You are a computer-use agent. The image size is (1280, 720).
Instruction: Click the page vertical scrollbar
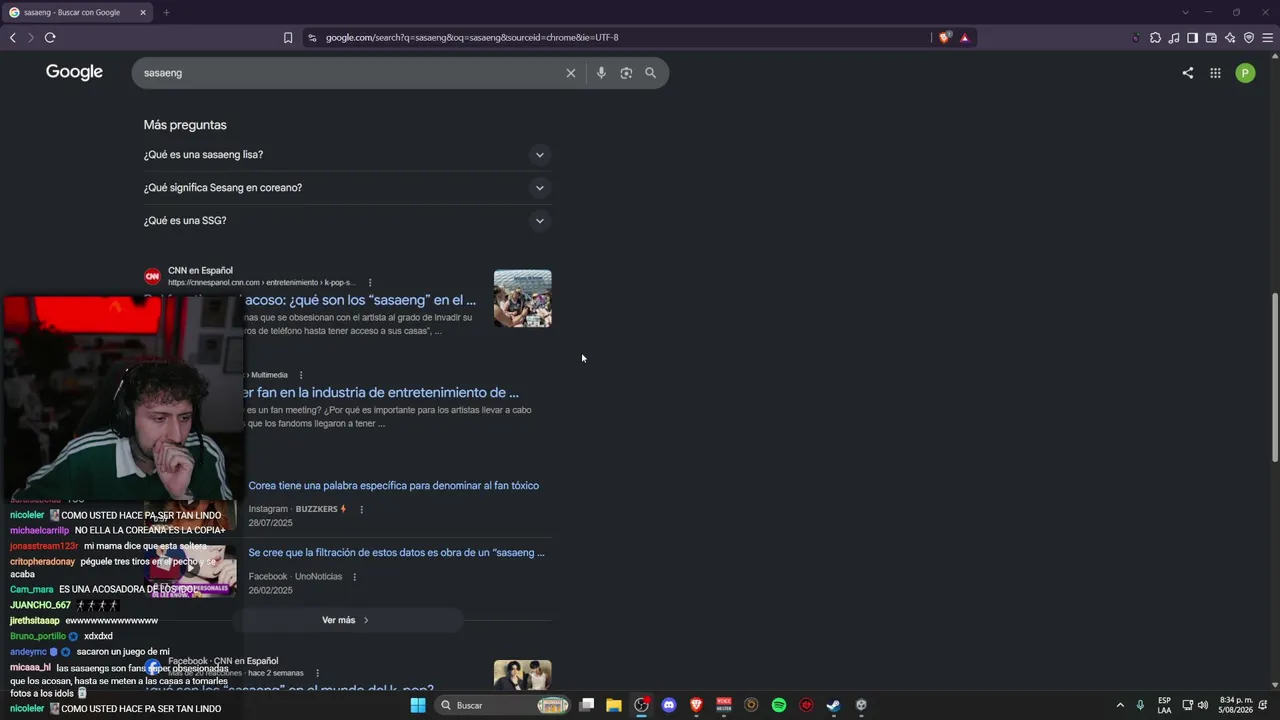pyautogui.click(x=1274, y=378)
